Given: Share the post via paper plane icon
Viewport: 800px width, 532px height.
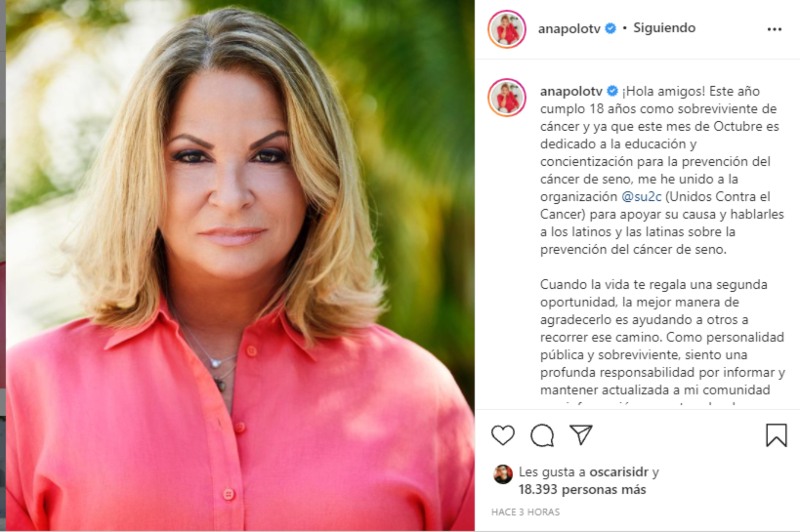Looking at the screenshot, I should click(581, 435).
